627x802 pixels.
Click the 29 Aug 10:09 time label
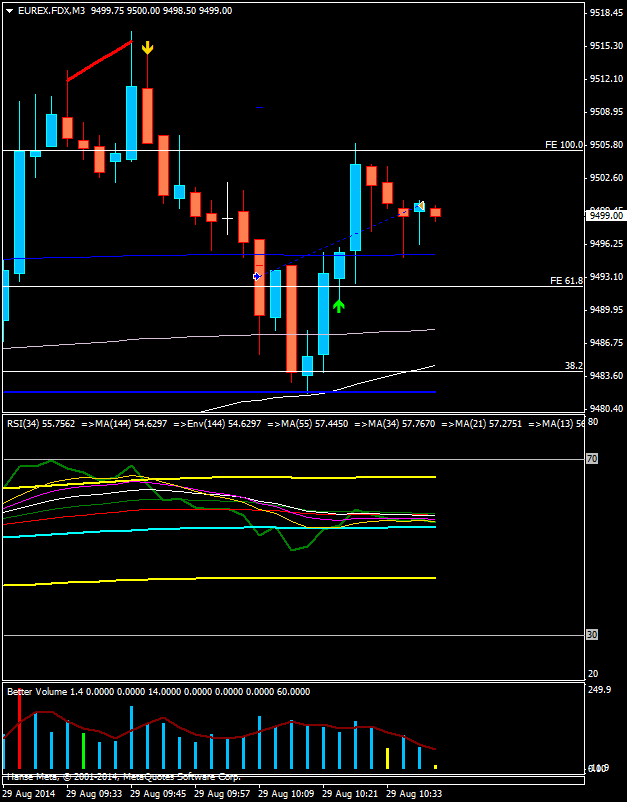pyautogui.click(x=286, y=793)
